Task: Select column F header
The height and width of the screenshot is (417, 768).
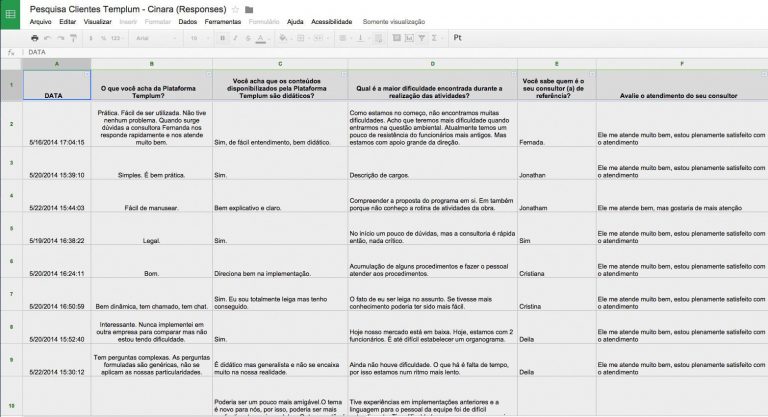Action: (682, 64)
